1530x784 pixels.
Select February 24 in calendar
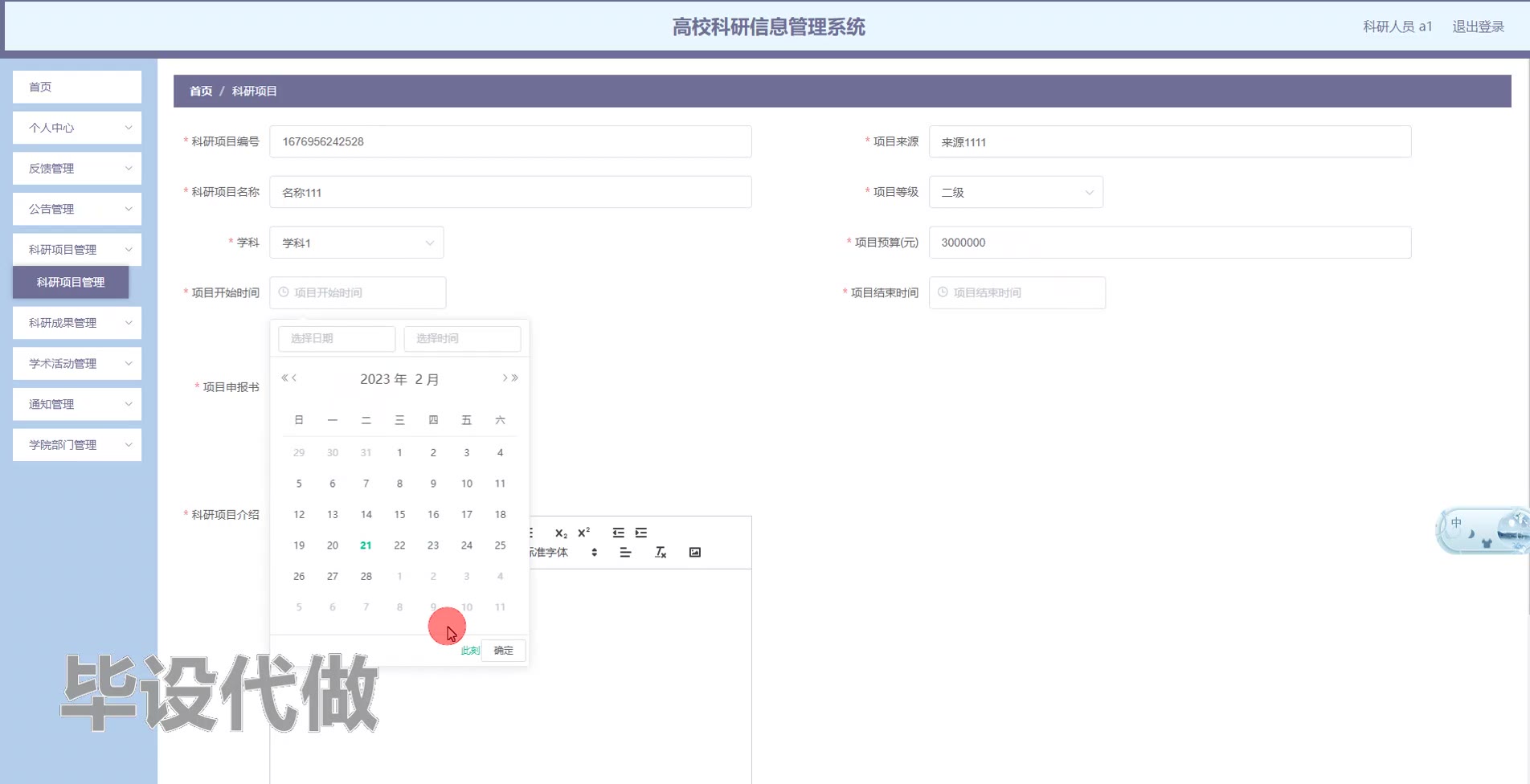click(x=467, y=545)
